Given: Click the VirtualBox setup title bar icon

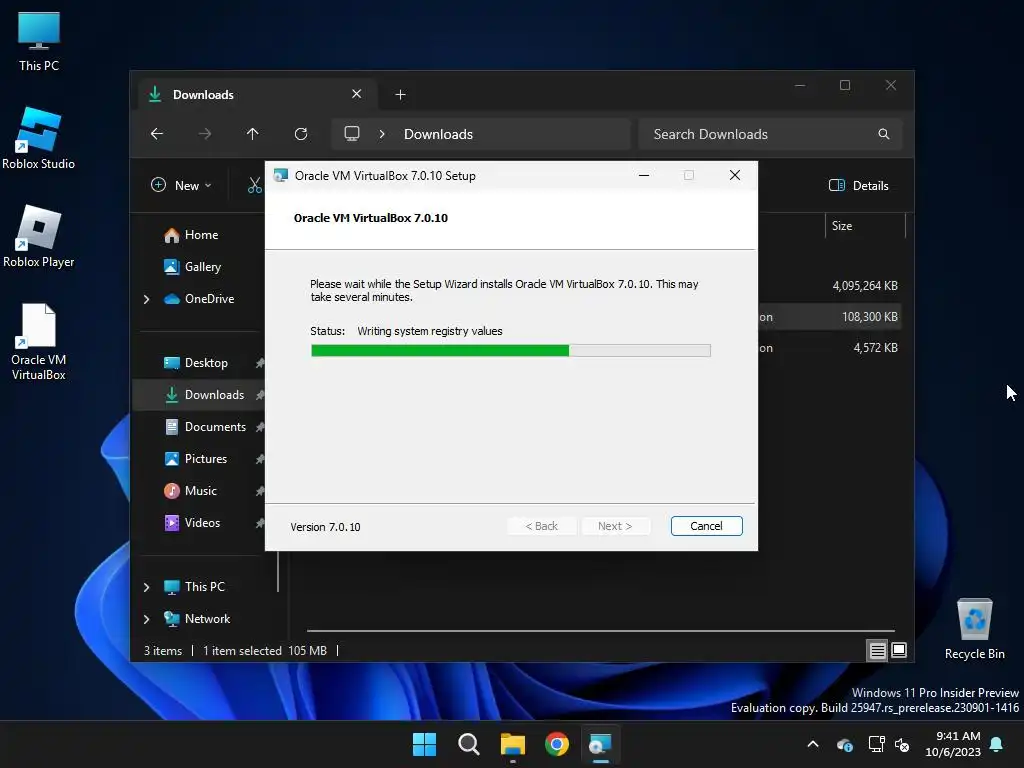Looking at the screenshot, I should 281,175.
